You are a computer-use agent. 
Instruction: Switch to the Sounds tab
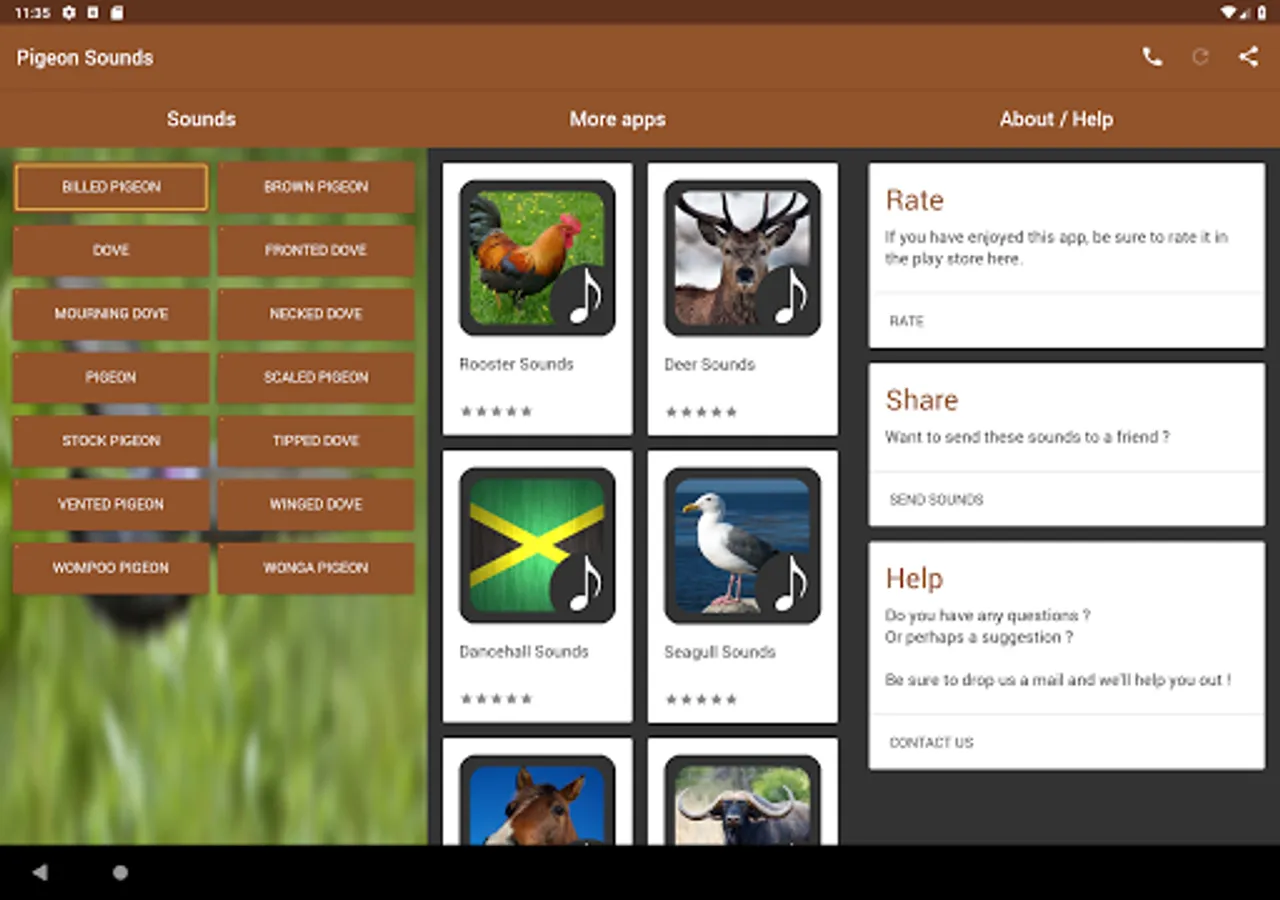click(201, 119)
